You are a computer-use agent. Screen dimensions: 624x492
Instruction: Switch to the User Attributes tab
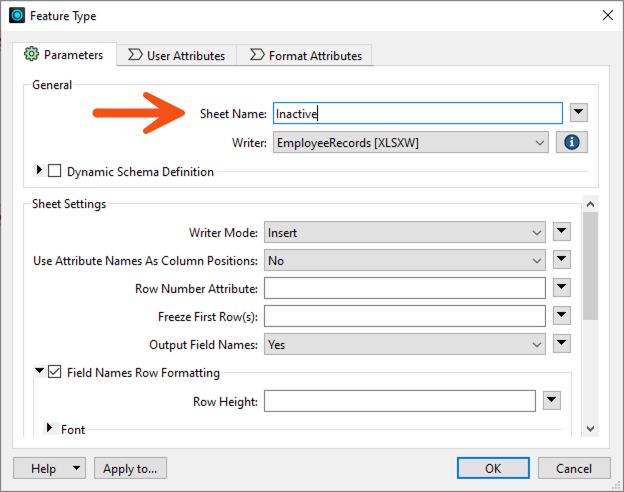pos(176,56)
